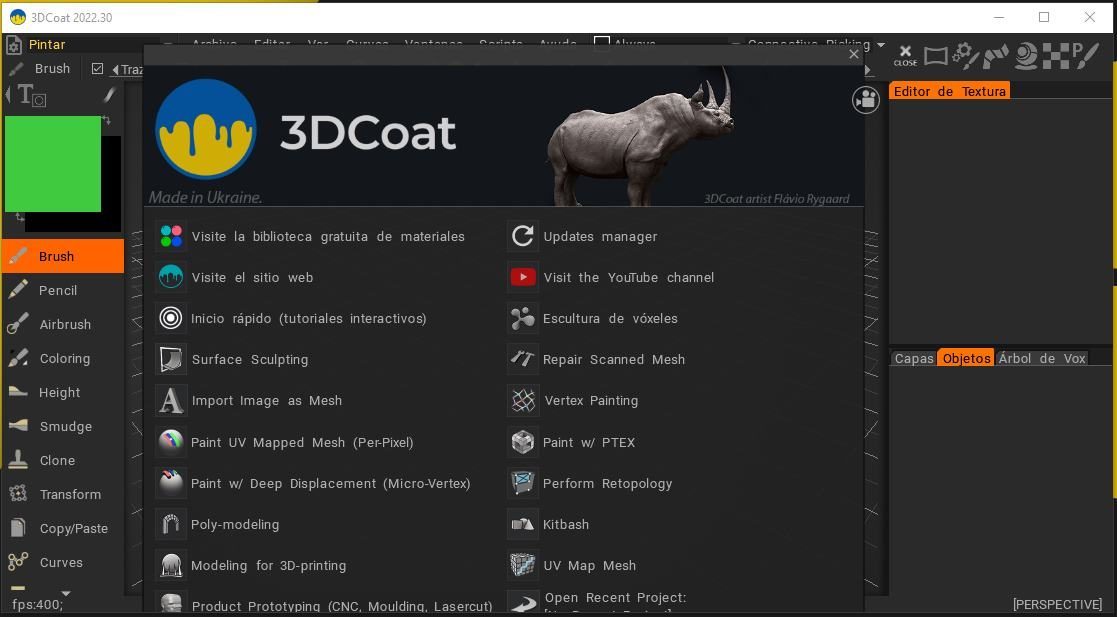
Task: Select the Brush tool in left panel
Action: [62, 256]
